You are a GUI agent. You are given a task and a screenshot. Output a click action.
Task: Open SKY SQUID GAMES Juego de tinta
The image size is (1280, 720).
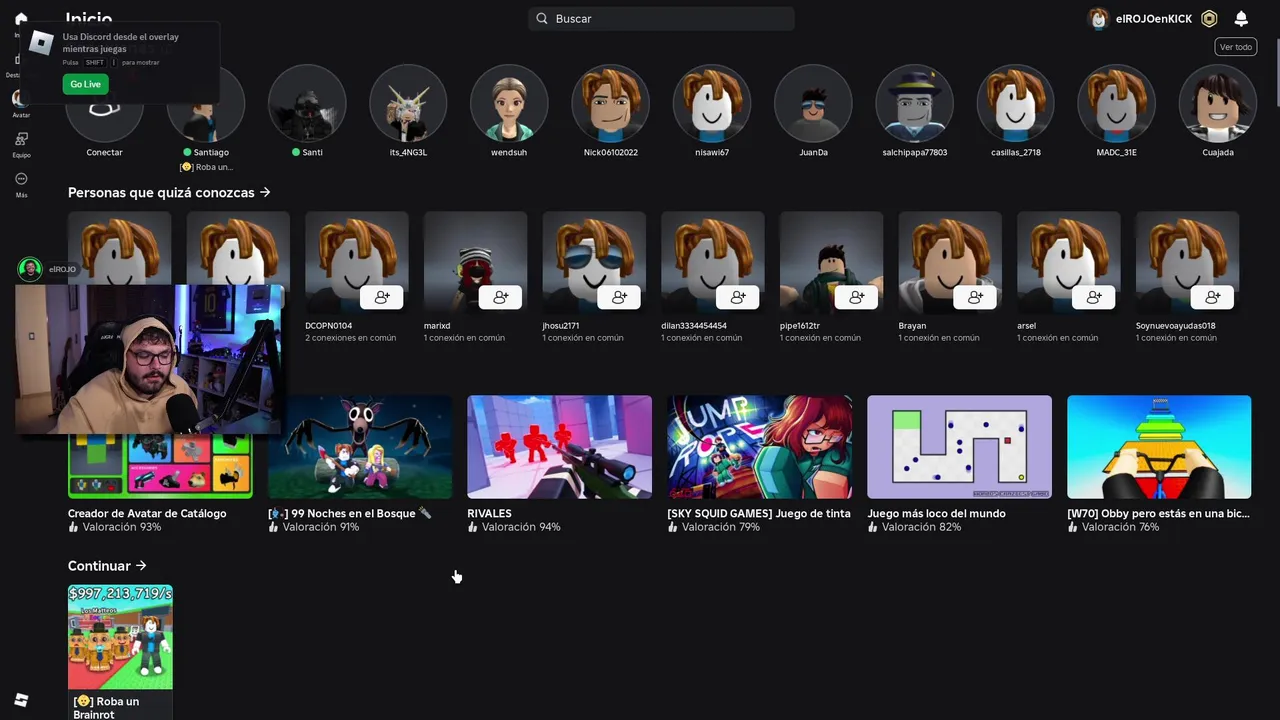(x=760, y=447)
